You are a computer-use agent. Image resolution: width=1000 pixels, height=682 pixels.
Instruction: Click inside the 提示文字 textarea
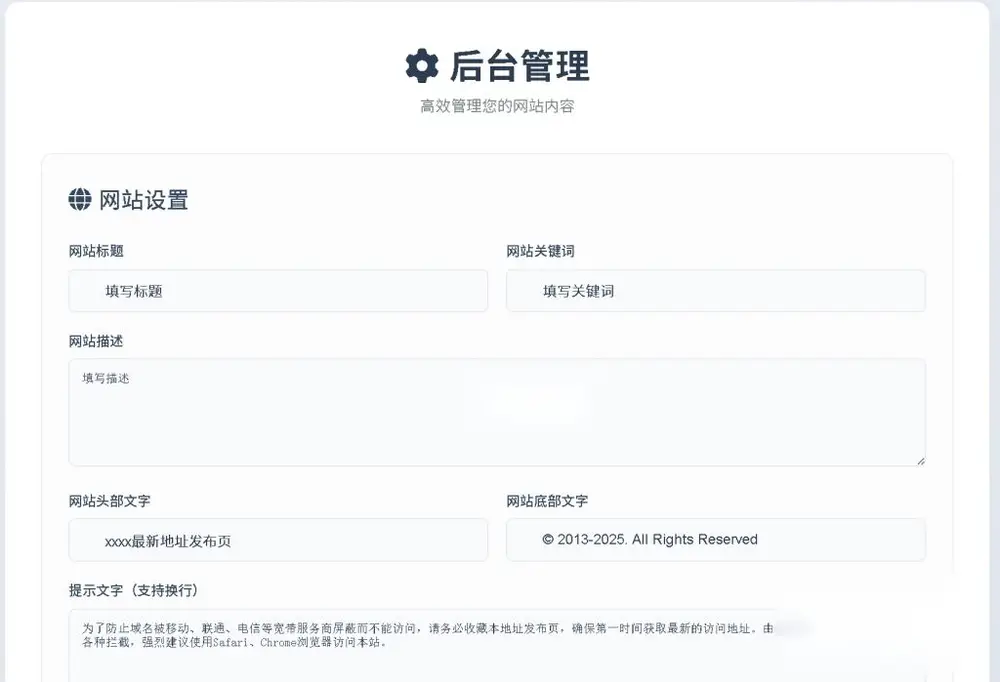pyautogui.click(x=497, y=646)
